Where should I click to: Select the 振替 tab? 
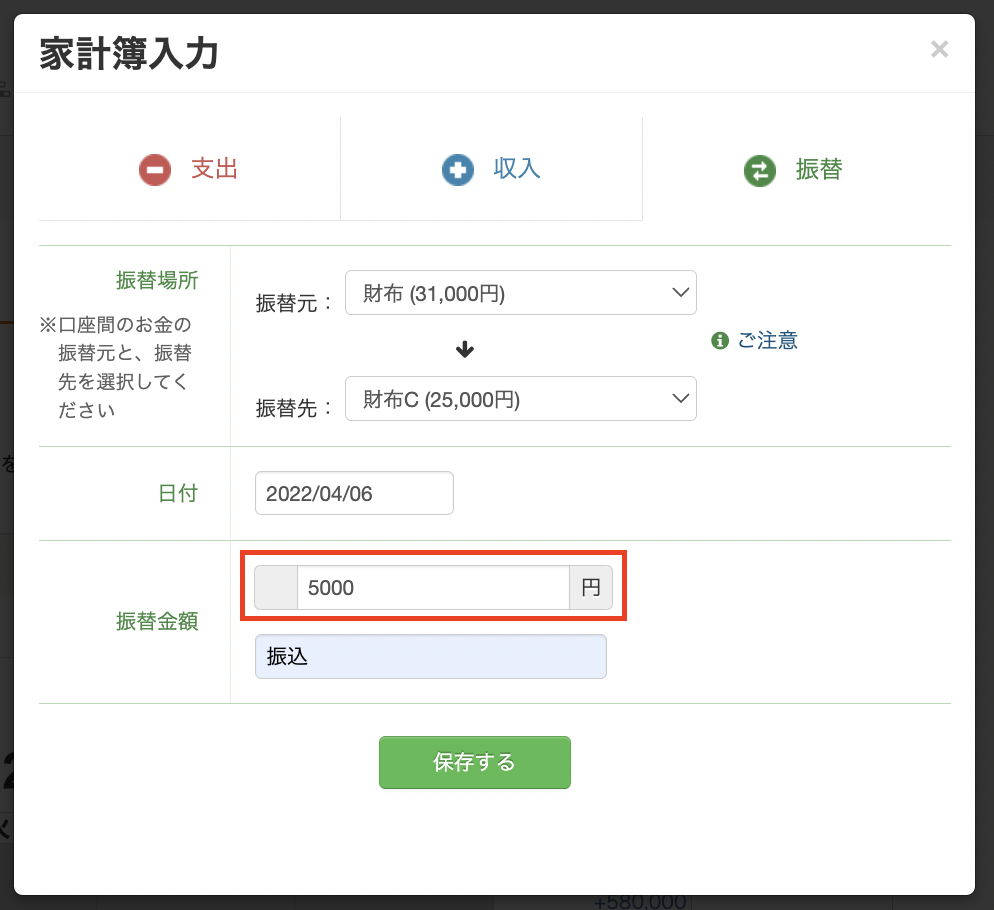point(797,169)
